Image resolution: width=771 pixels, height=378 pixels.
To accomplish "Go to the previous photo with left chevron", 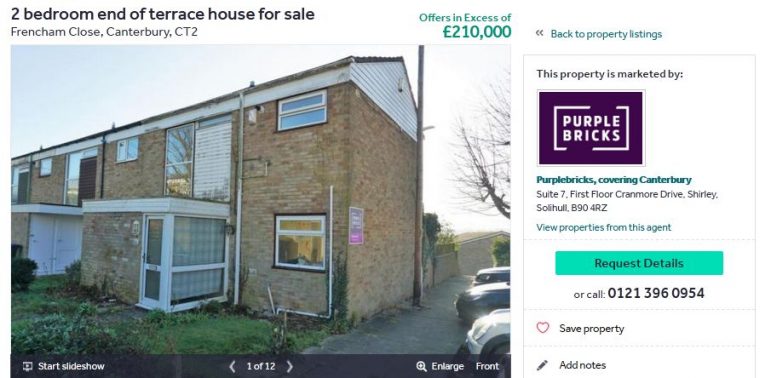I will (x=233, y=366).
